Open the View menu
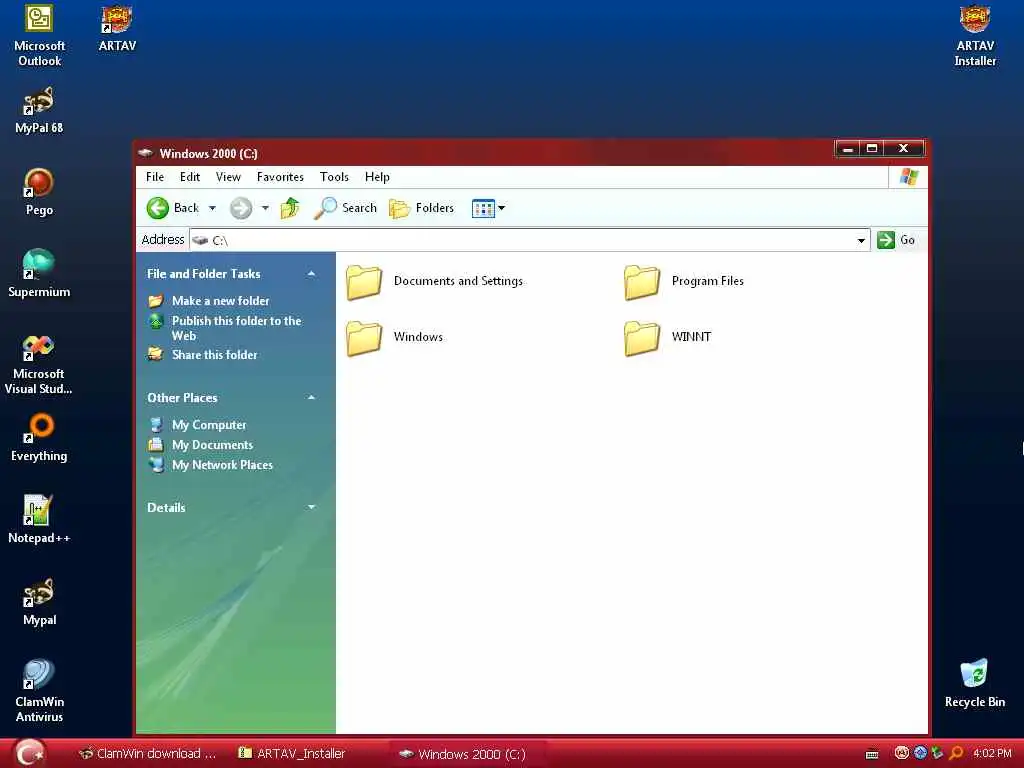The width and height of the screenshot is (1024, 768). tap(228, 177)
